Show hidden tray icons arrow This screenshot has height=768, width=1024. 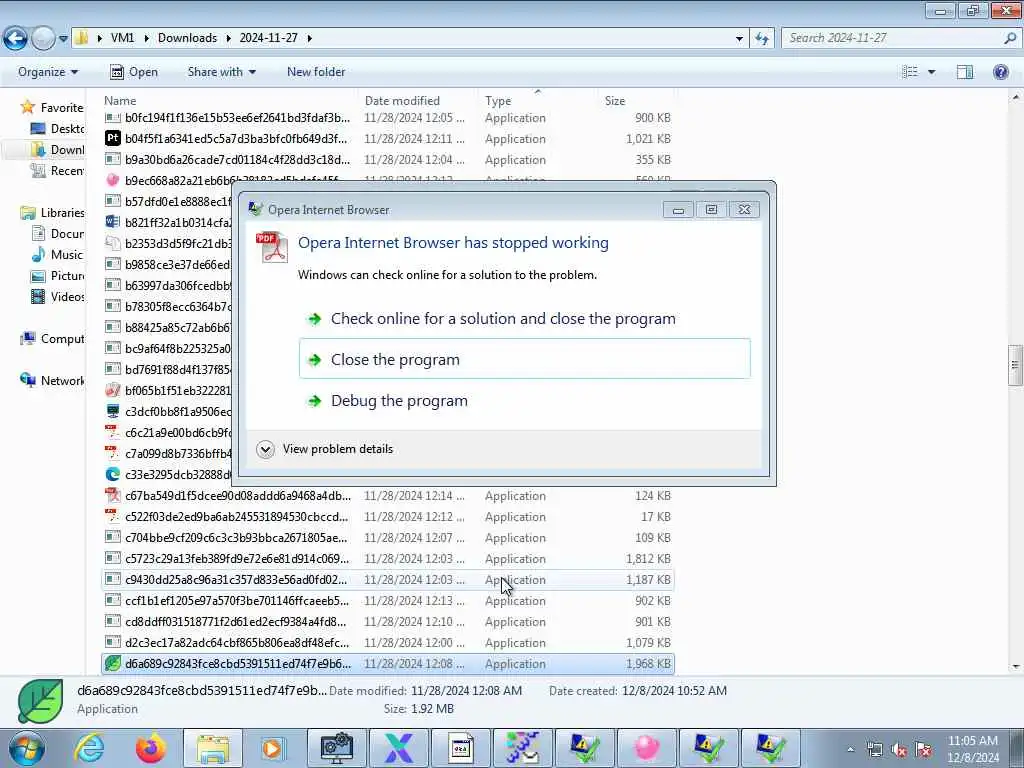click(x=850, y=750)
